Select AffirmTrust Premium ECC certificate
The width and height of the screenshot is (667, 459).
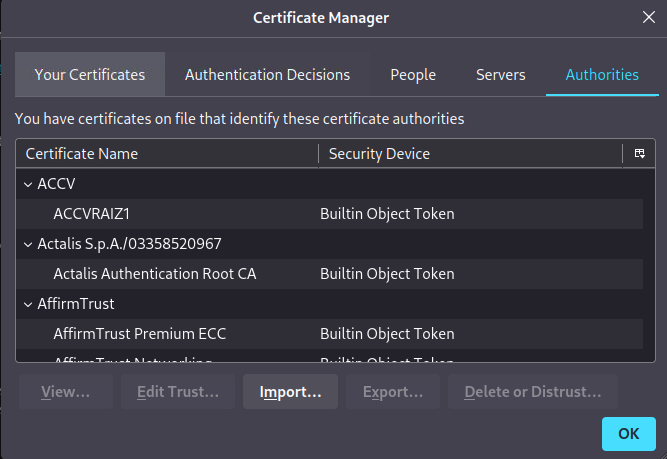[x=143, y=334]
